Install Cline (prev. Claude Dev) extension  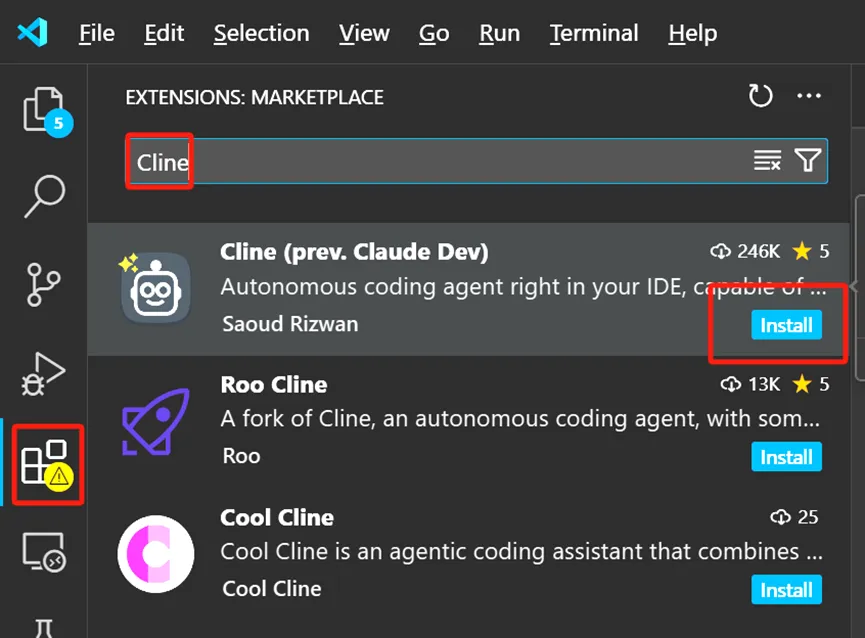tap(786, 325)
